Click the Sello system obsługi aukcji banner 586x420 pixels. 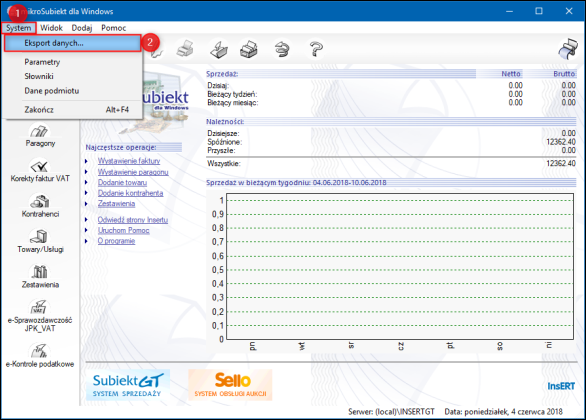230,385
